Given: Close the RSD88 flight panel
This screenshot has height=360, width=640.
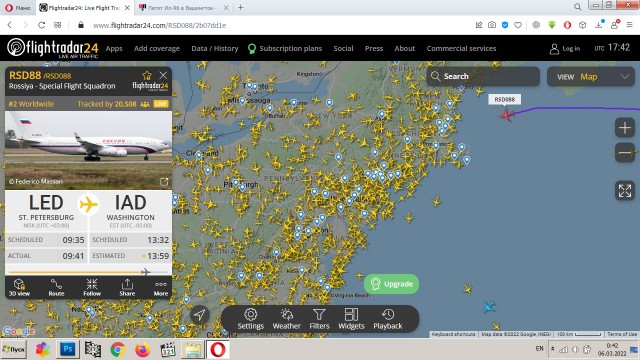Looking at the screenshot, I should point(163,75).
